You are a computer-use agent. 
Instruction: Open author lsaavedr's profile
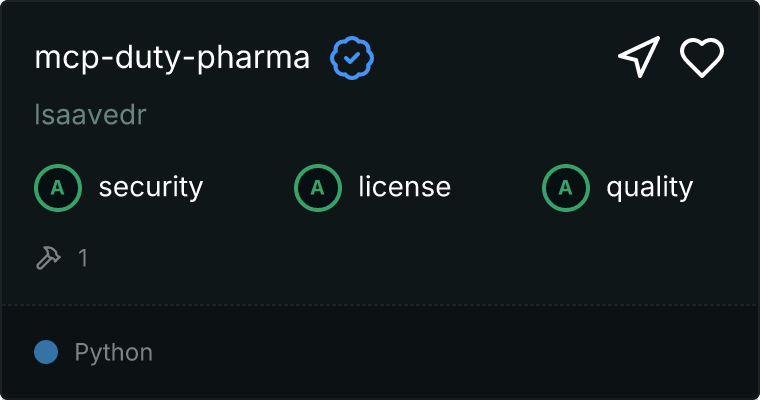tap(91, 115)
